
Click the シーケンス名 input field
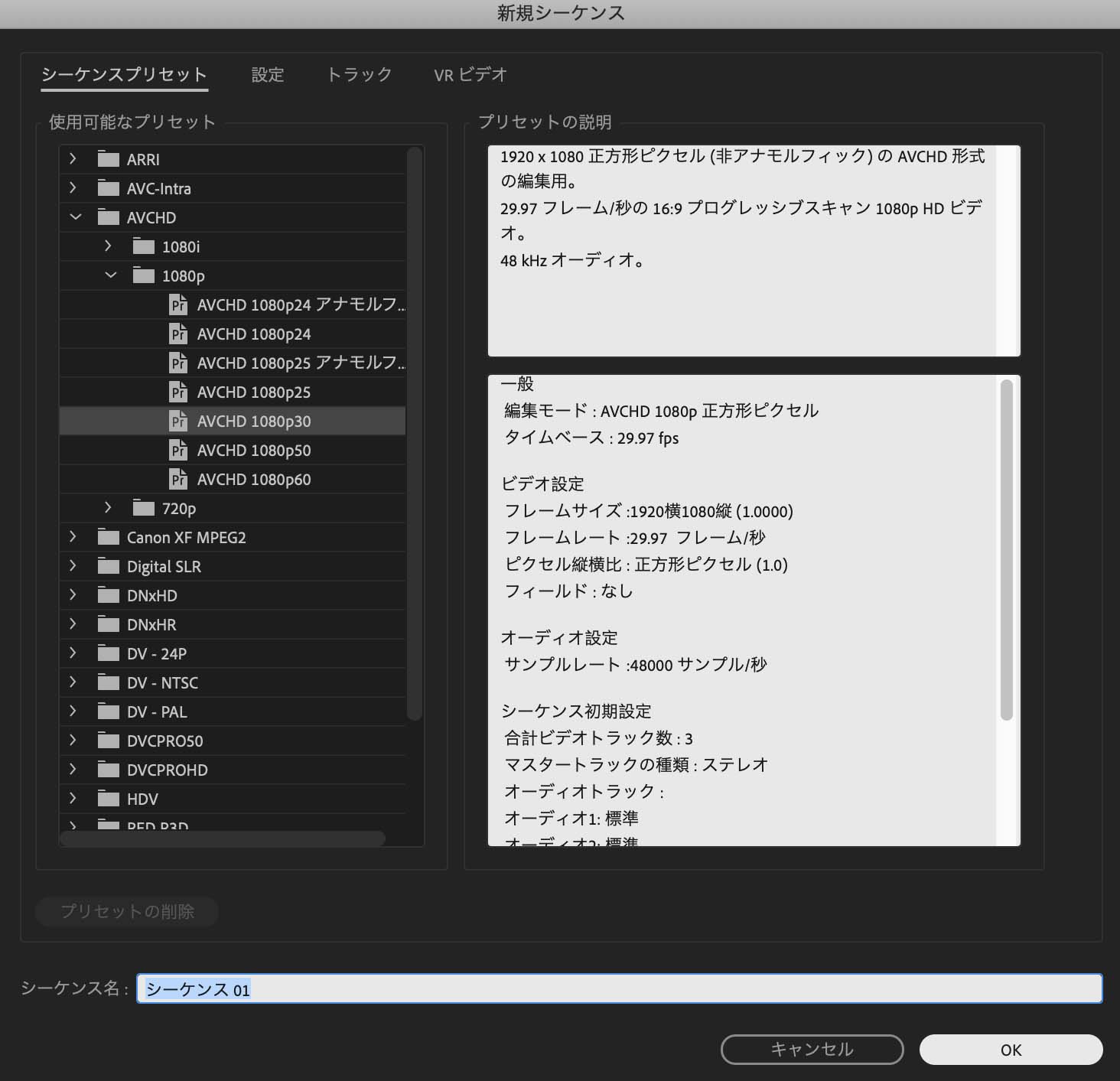pos(619,988)
